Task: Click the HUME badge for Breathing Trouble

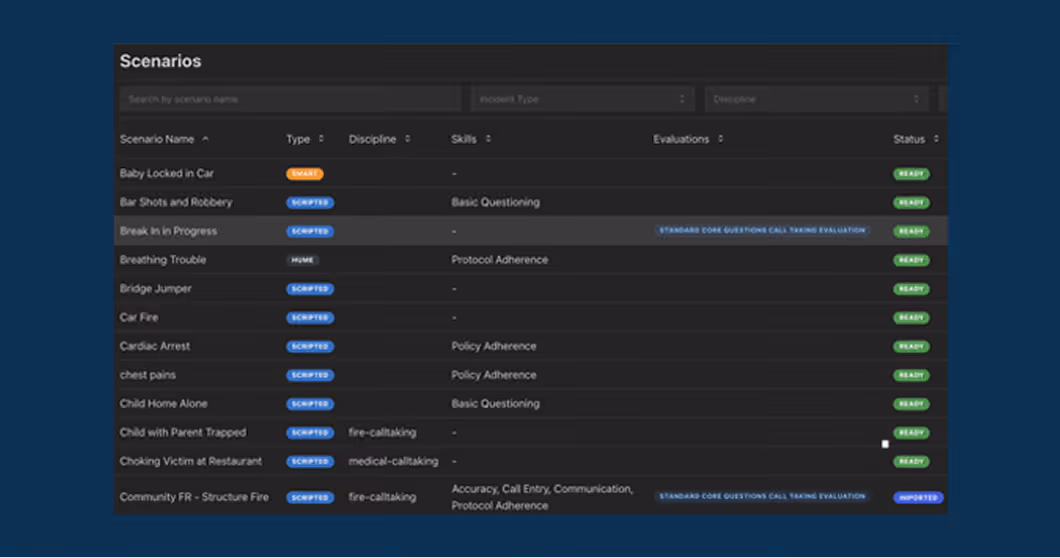Action: point(303,260)
